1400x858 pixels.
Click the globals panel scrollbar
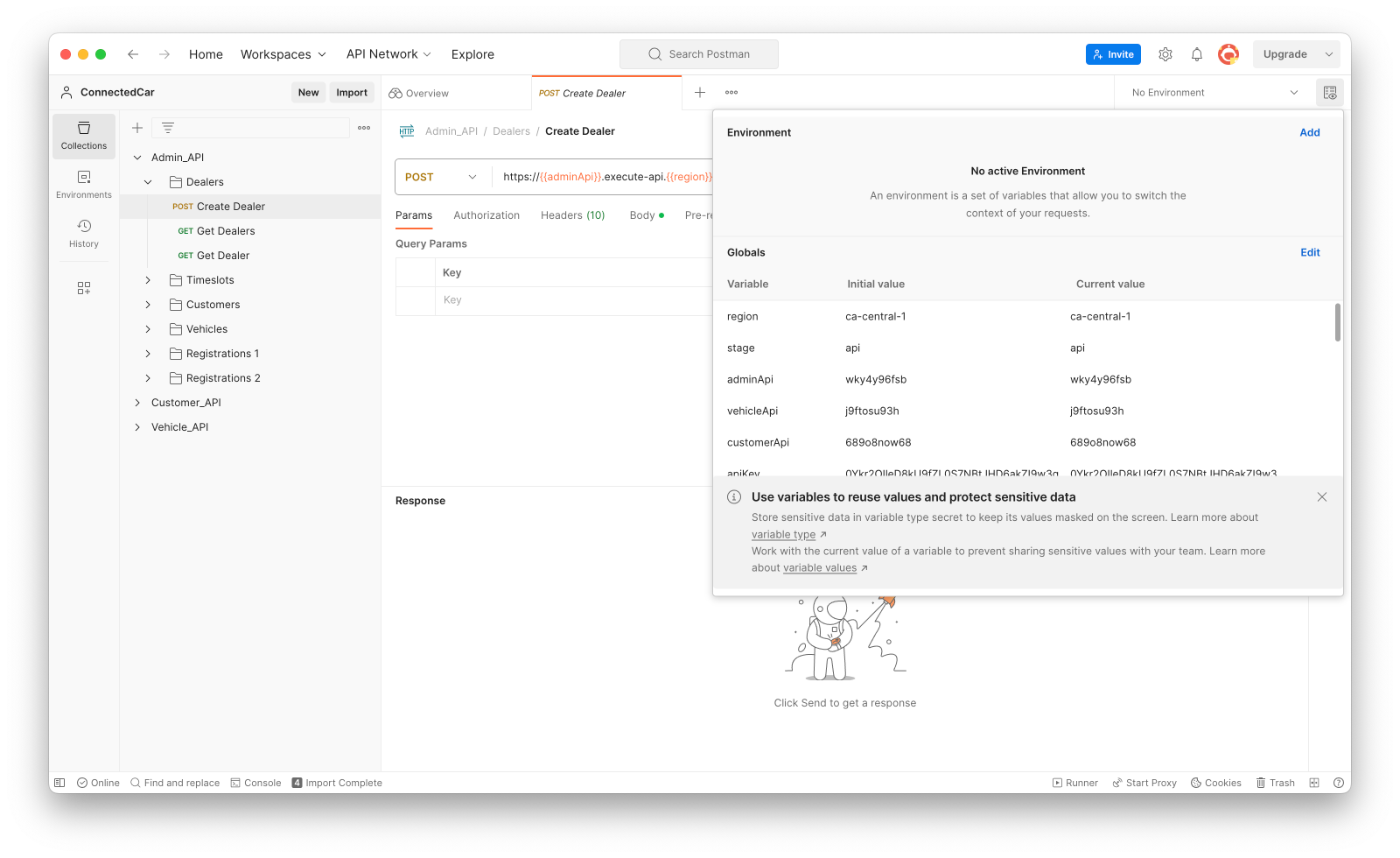pos(1337,322)
